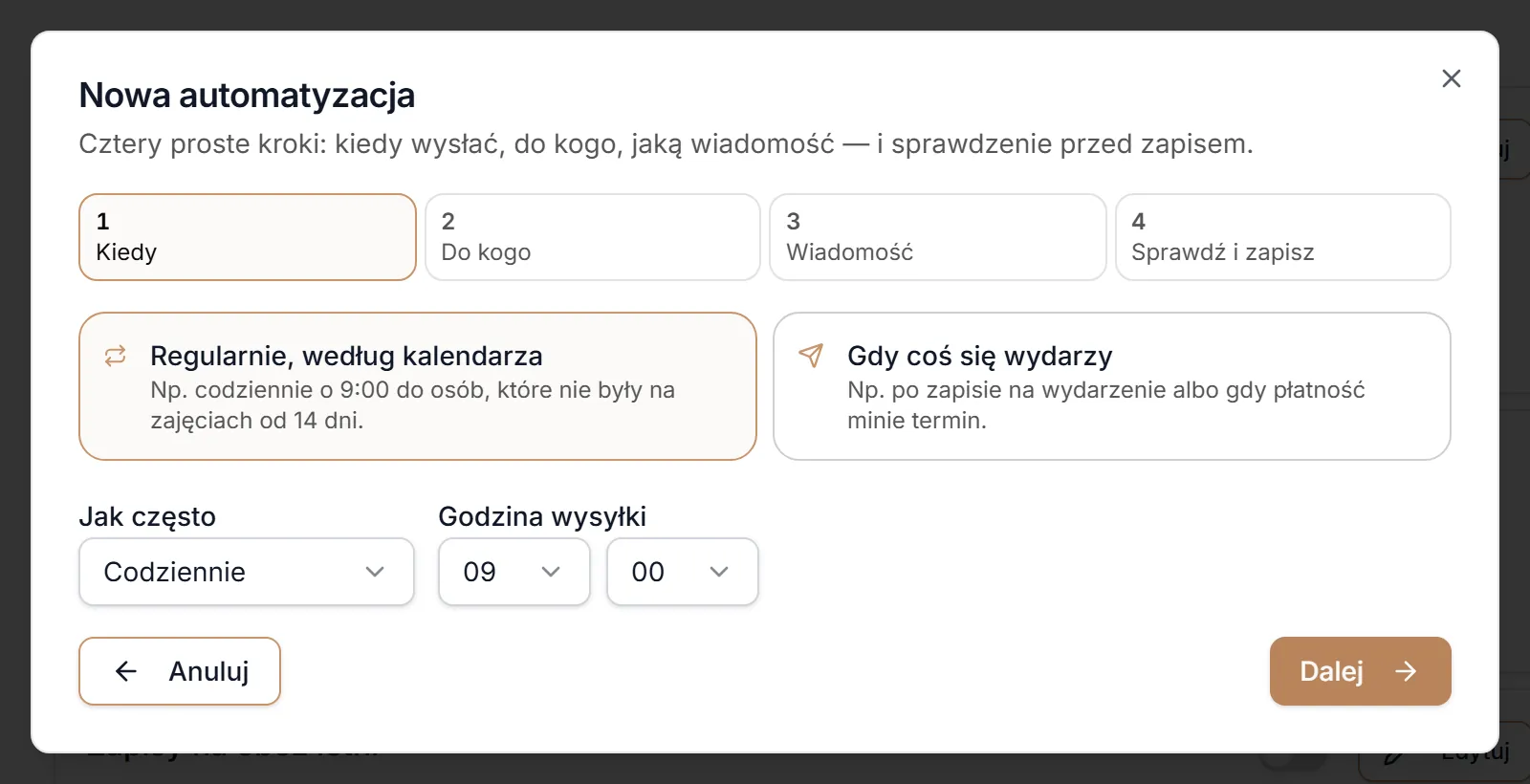Click the Jak często label
The width and height of the screenshot is (1530, 784).
click(x=147, y=516)
